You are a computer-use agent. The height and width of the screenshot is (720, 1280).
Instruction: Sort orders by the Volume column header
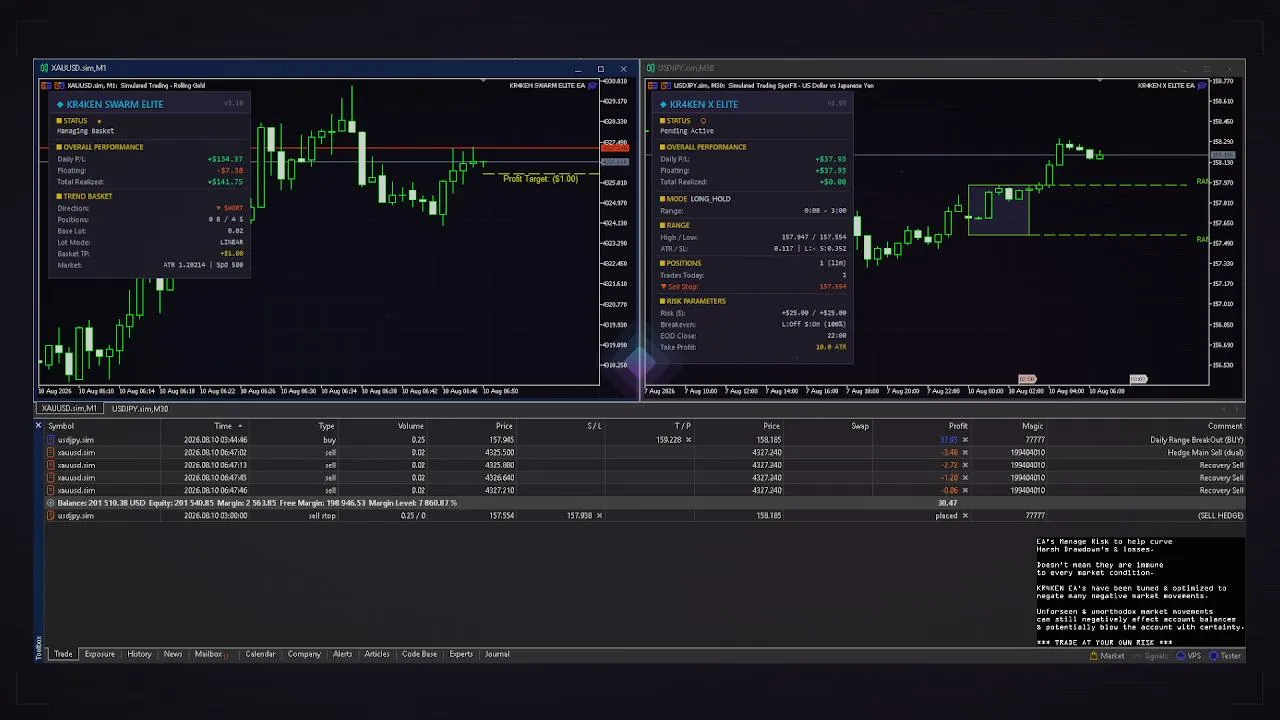(411, 426)
